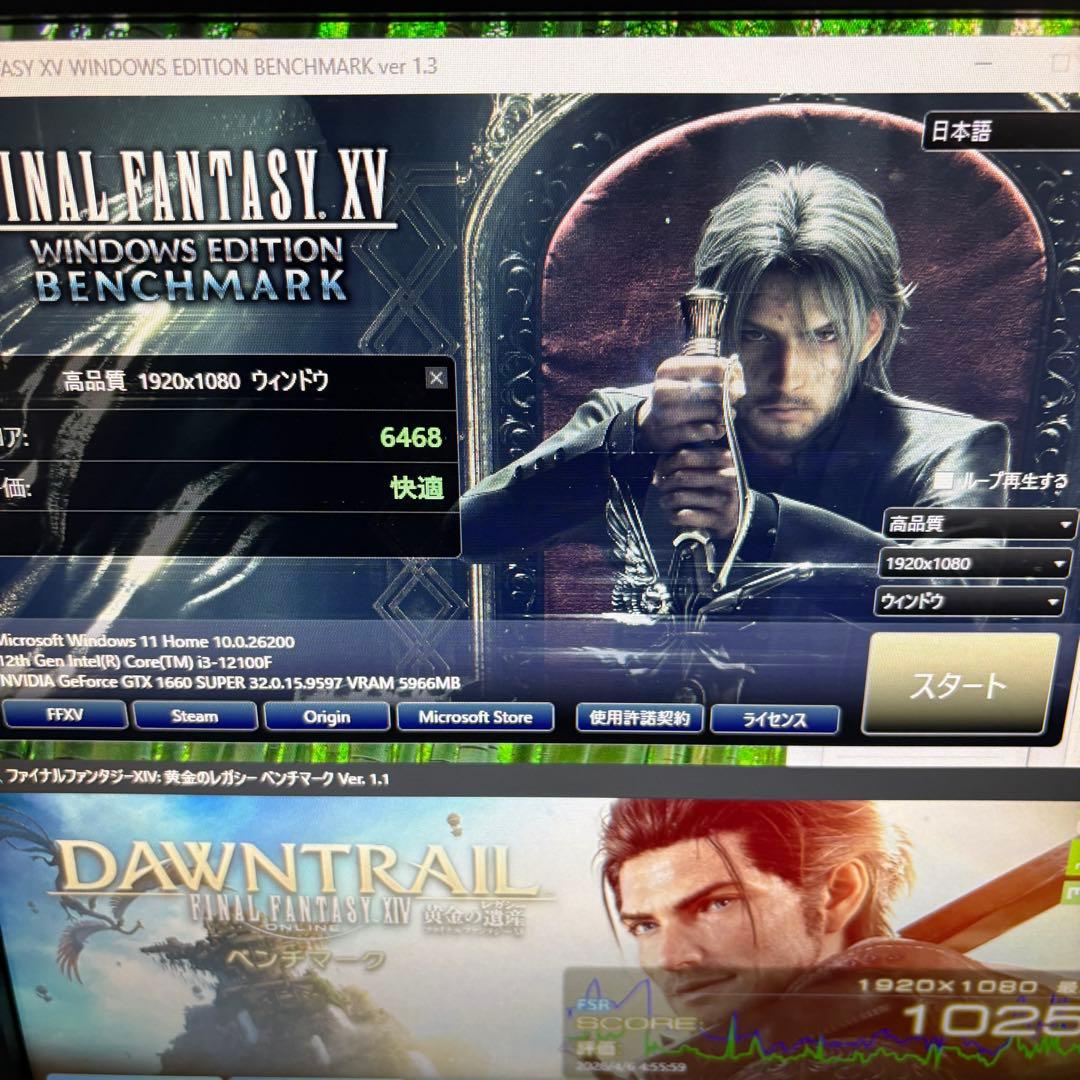The height and width of the screenshot is (1080, 1080).
Task: Open the Microsoft Store button
Action: click(x=475, y=718)
